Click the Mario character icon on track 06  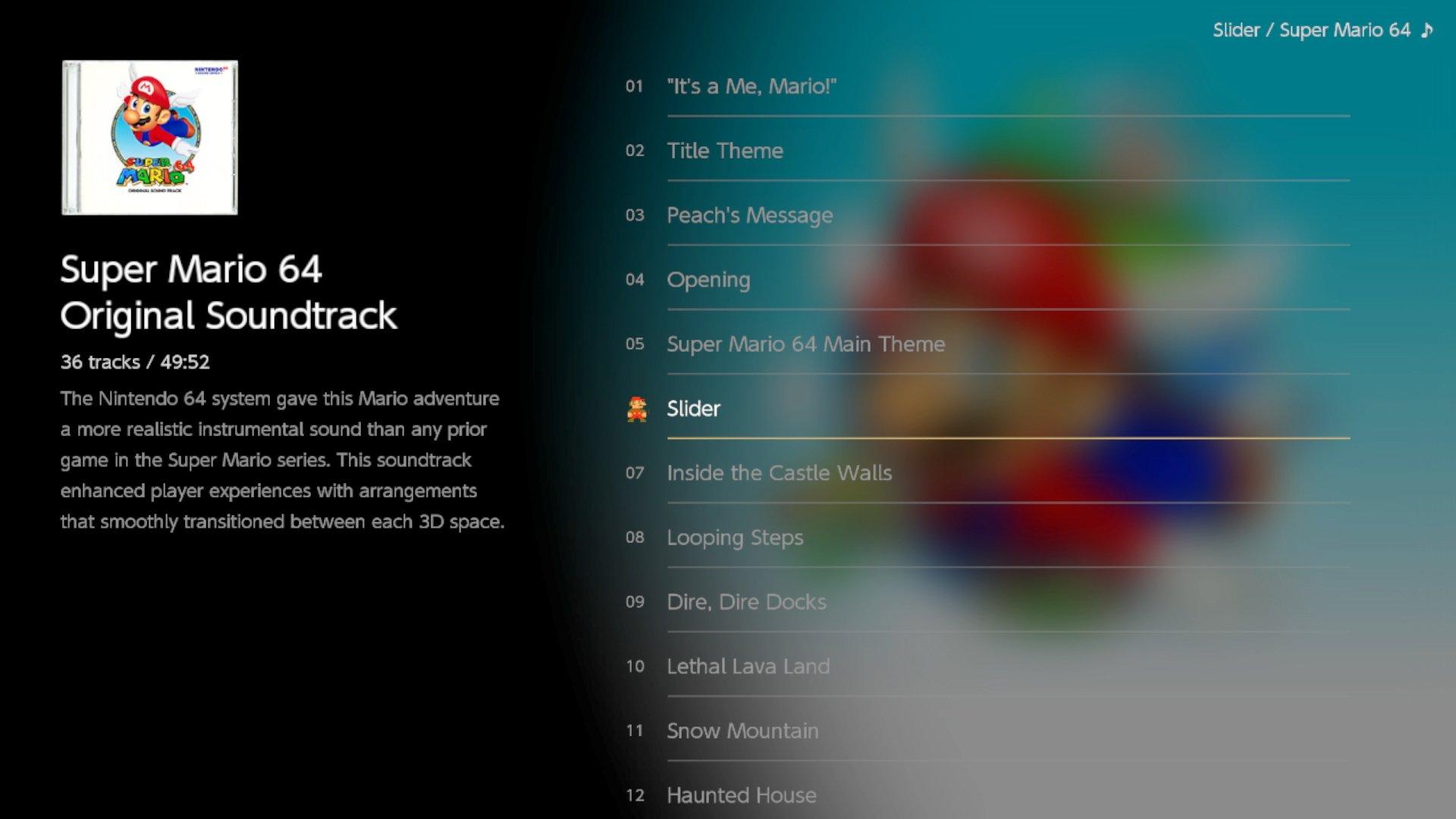[x=636, y=408]
